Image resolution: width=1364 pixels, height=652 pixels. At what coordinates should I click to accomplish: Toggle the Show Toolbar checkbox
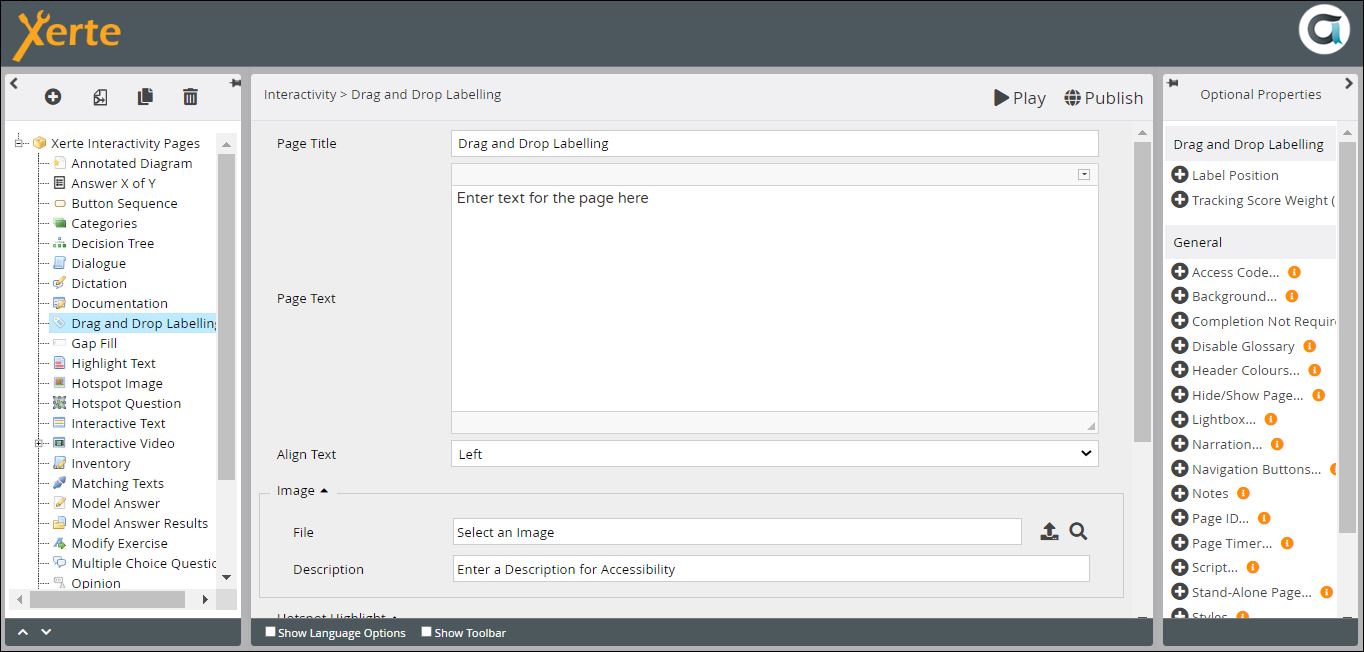426,632
